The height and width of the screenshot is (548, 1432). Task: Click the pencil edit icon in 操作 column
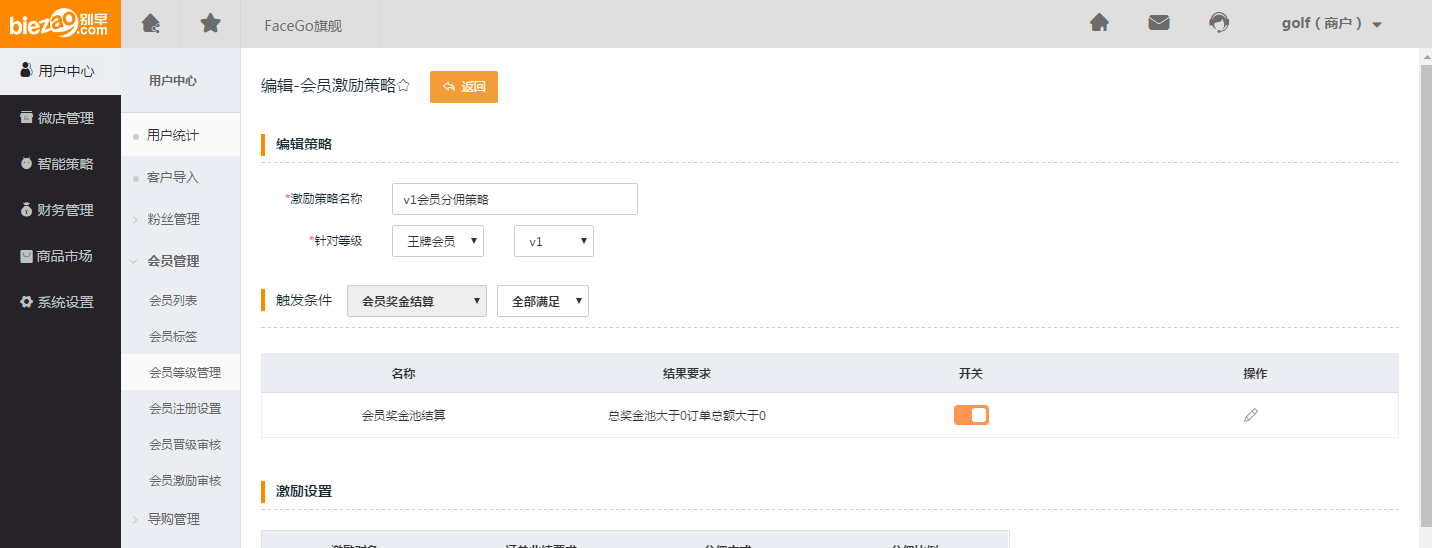click(1250, 415)
